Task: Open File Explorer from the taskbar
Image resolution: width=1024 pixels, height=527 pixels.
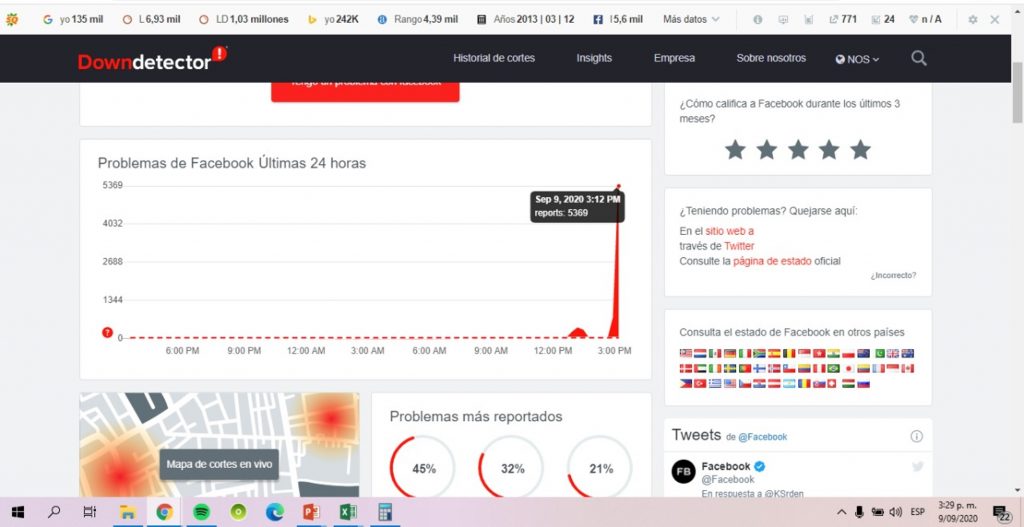Action: (127, 512)
